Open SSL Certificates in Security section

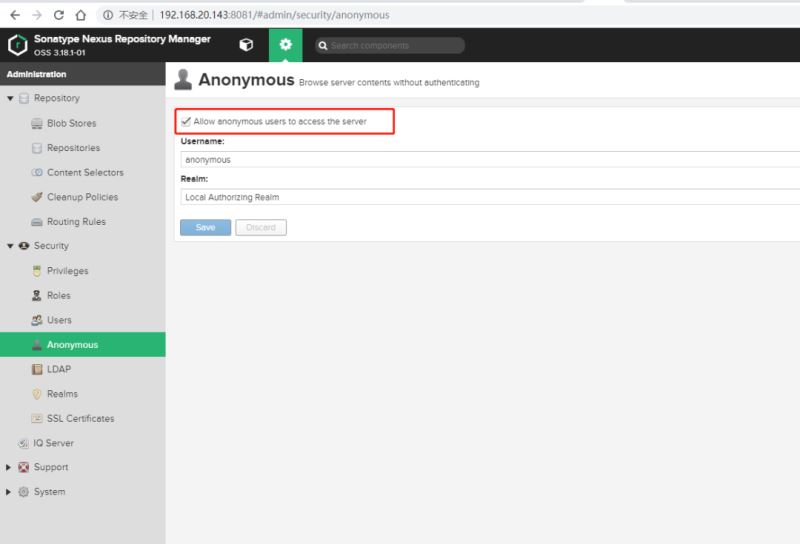coord(80,418)
